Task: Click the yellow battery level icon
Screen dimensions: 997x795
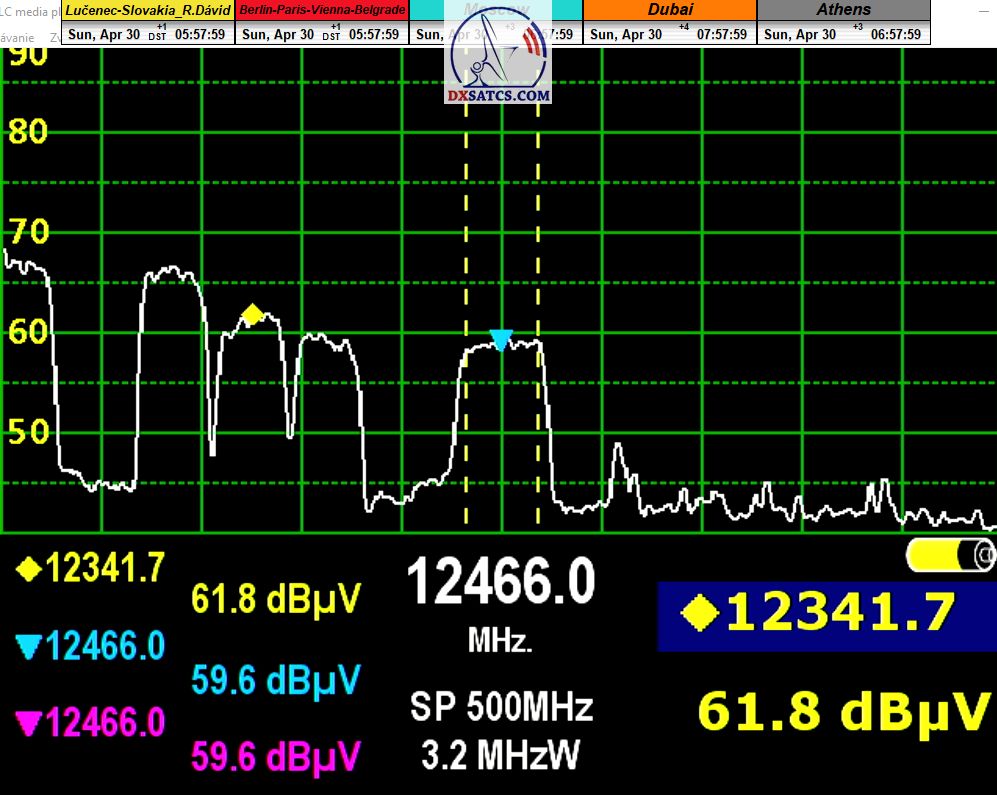Action: pos(950,555)
